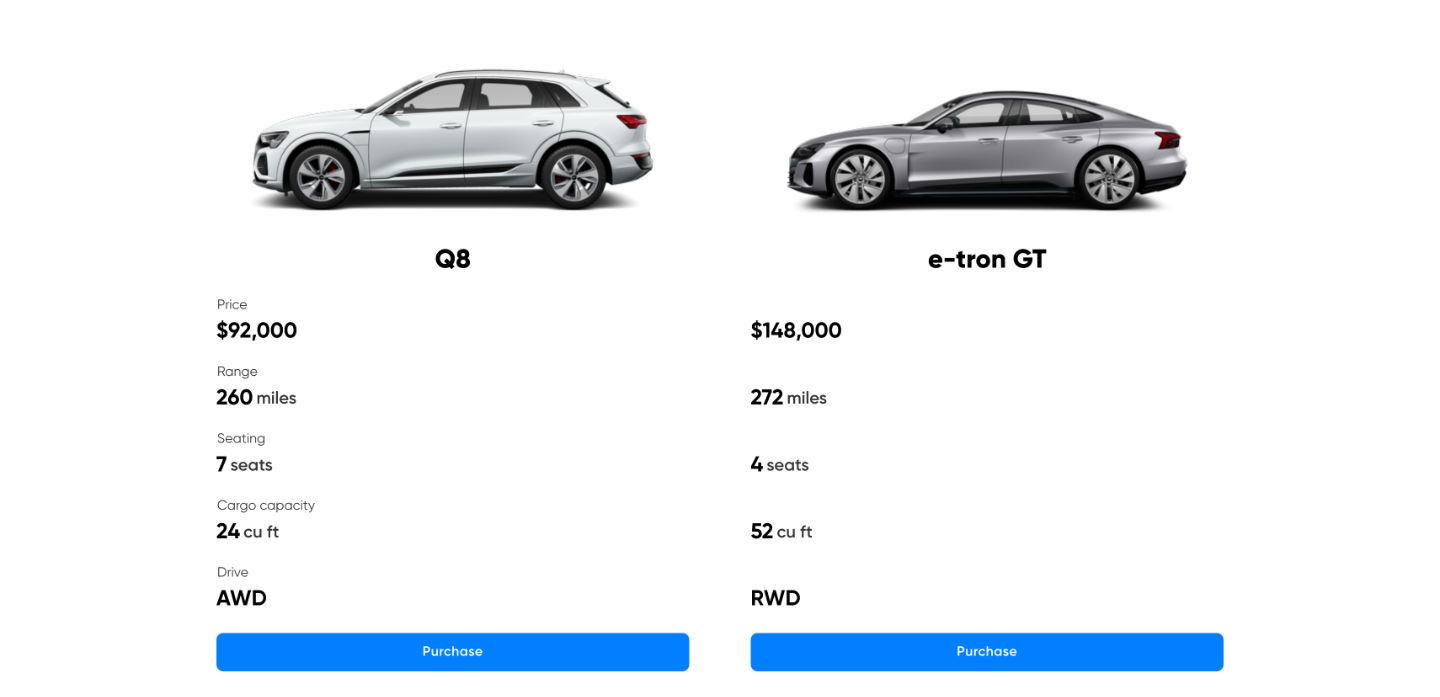Select the e-tron GT model heading
The image size is (1440, 697).
pos(986,259)
